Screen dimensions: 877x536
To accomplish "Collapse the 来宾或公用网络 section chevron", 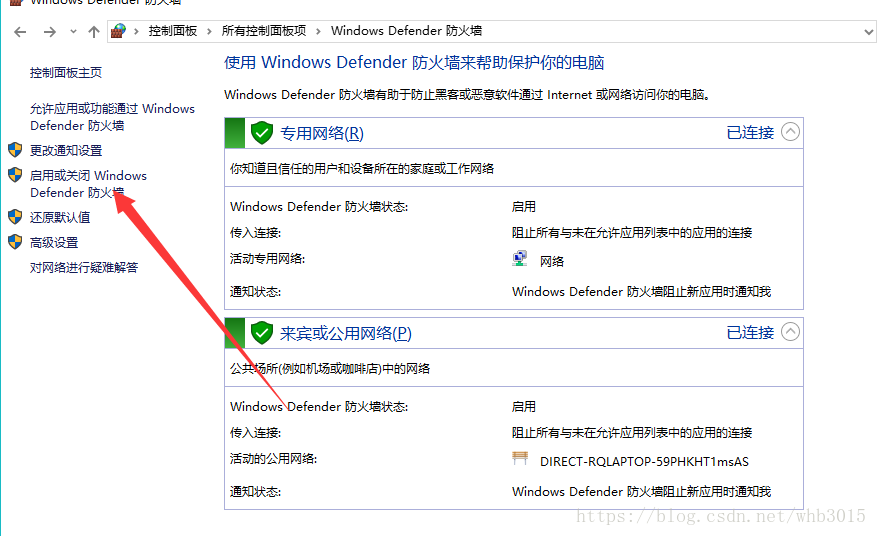I will [790, 332].
